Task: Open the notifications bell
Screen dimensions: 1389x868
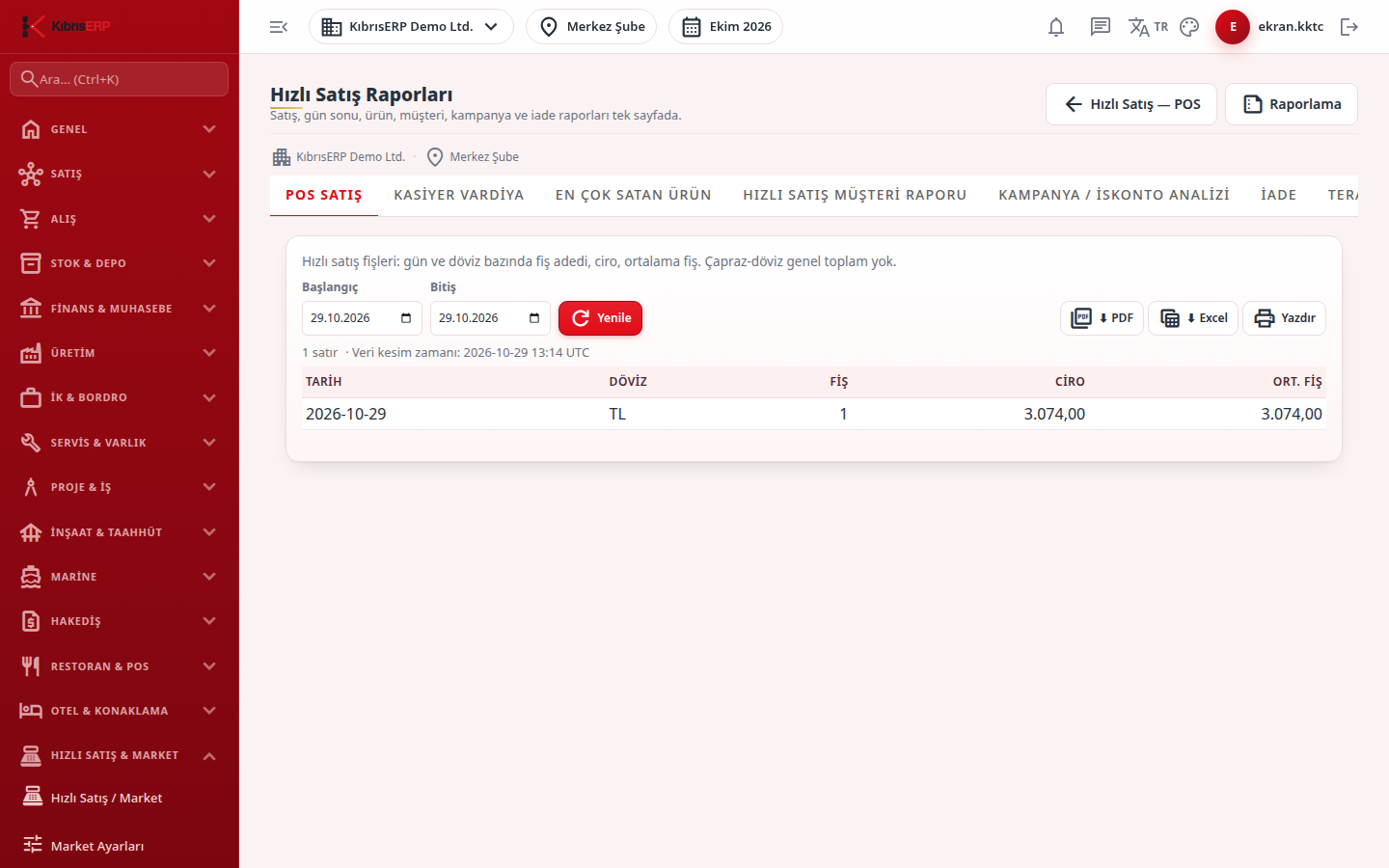Action: pos(1056,27)
